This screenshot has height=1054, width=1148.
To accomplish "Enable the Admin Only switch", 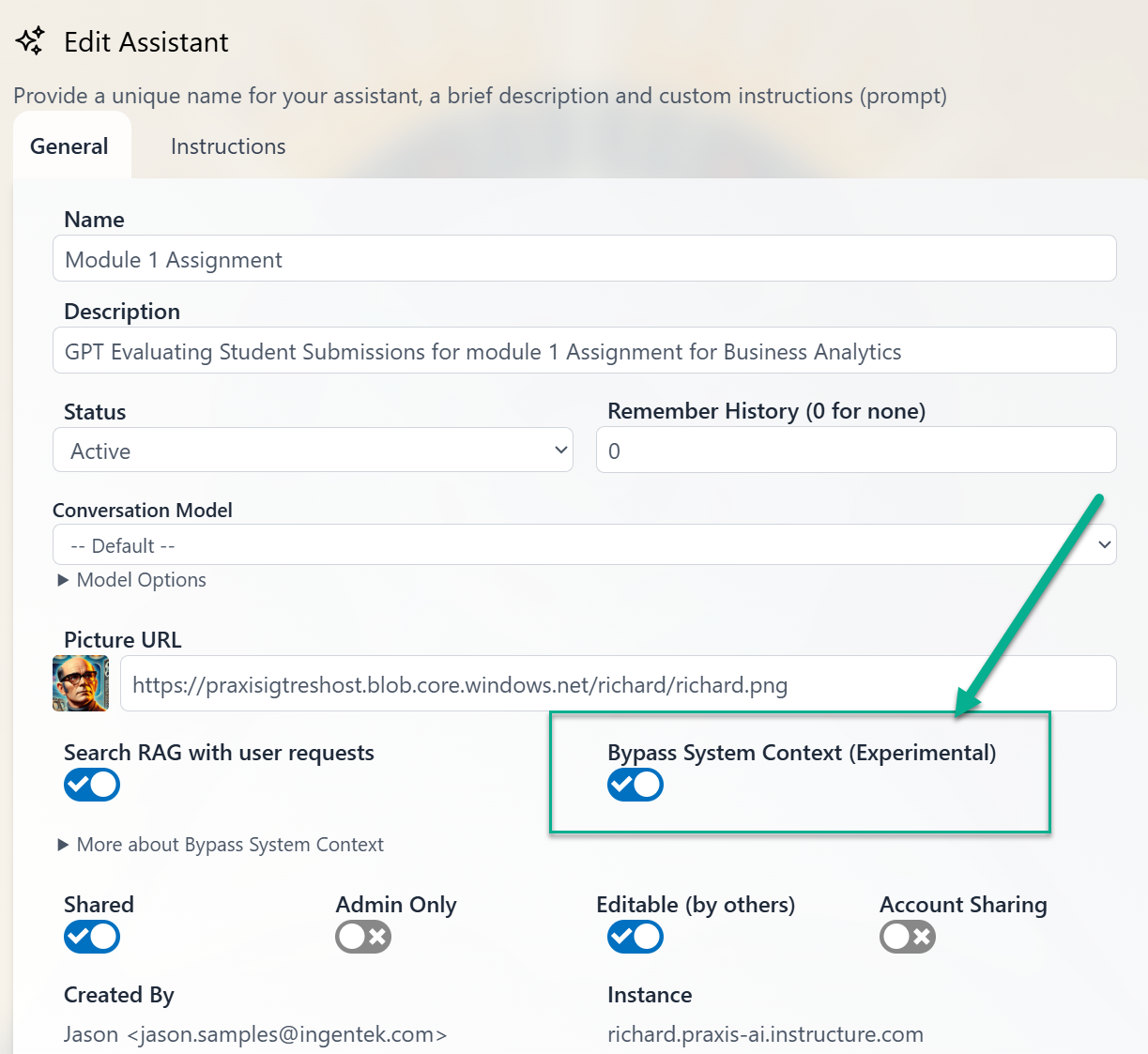I will pyautogui.click(x=362, y=937).
